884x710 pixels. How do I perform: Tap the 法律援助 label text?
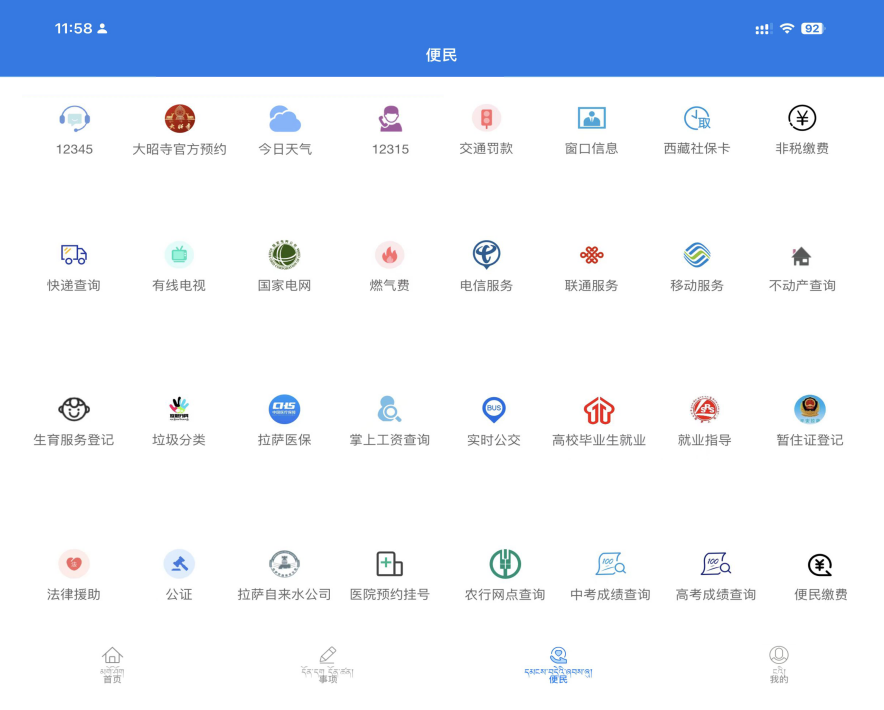(74, 595)
